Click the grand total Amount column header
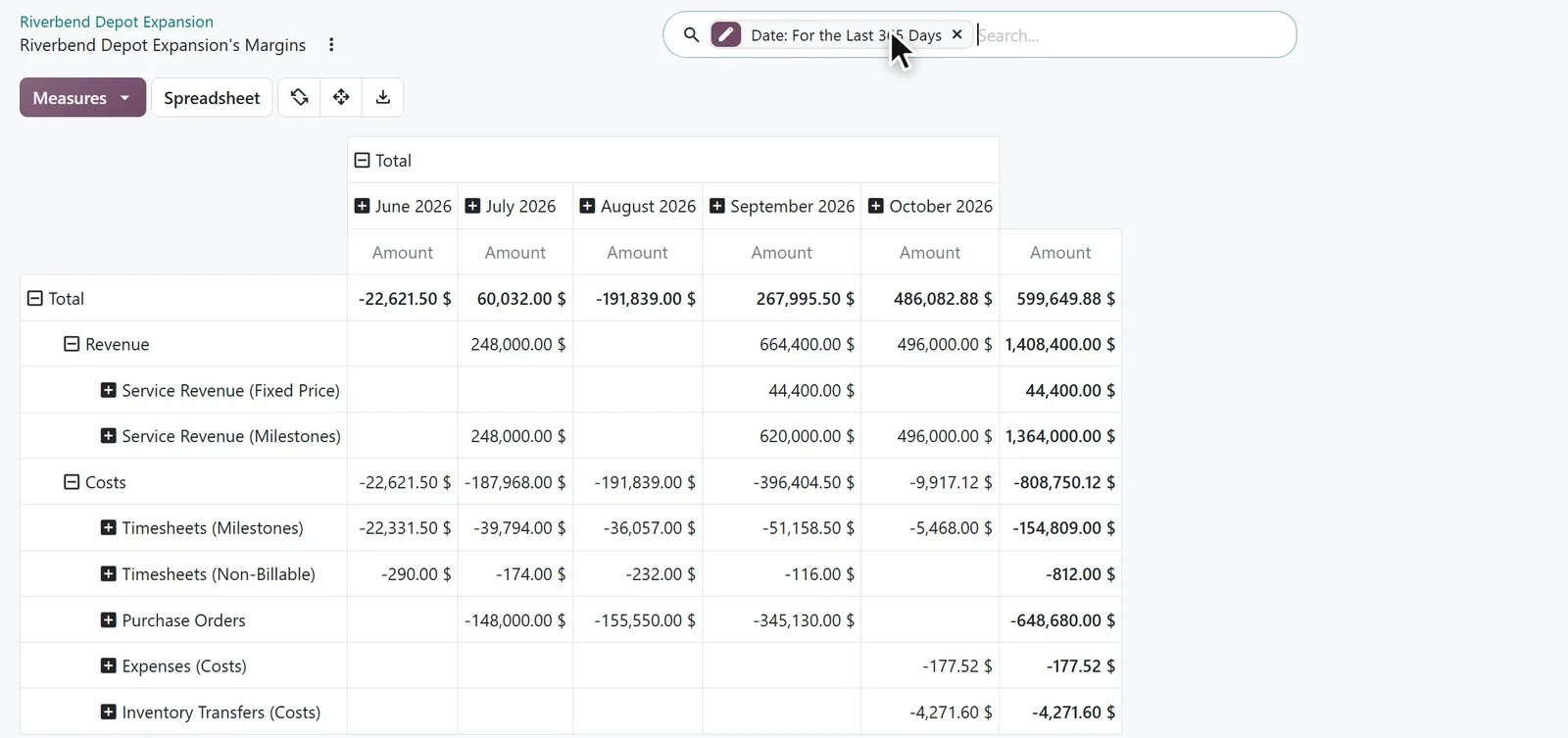This screenshot has width=1568, height=738. point(1060,252)
